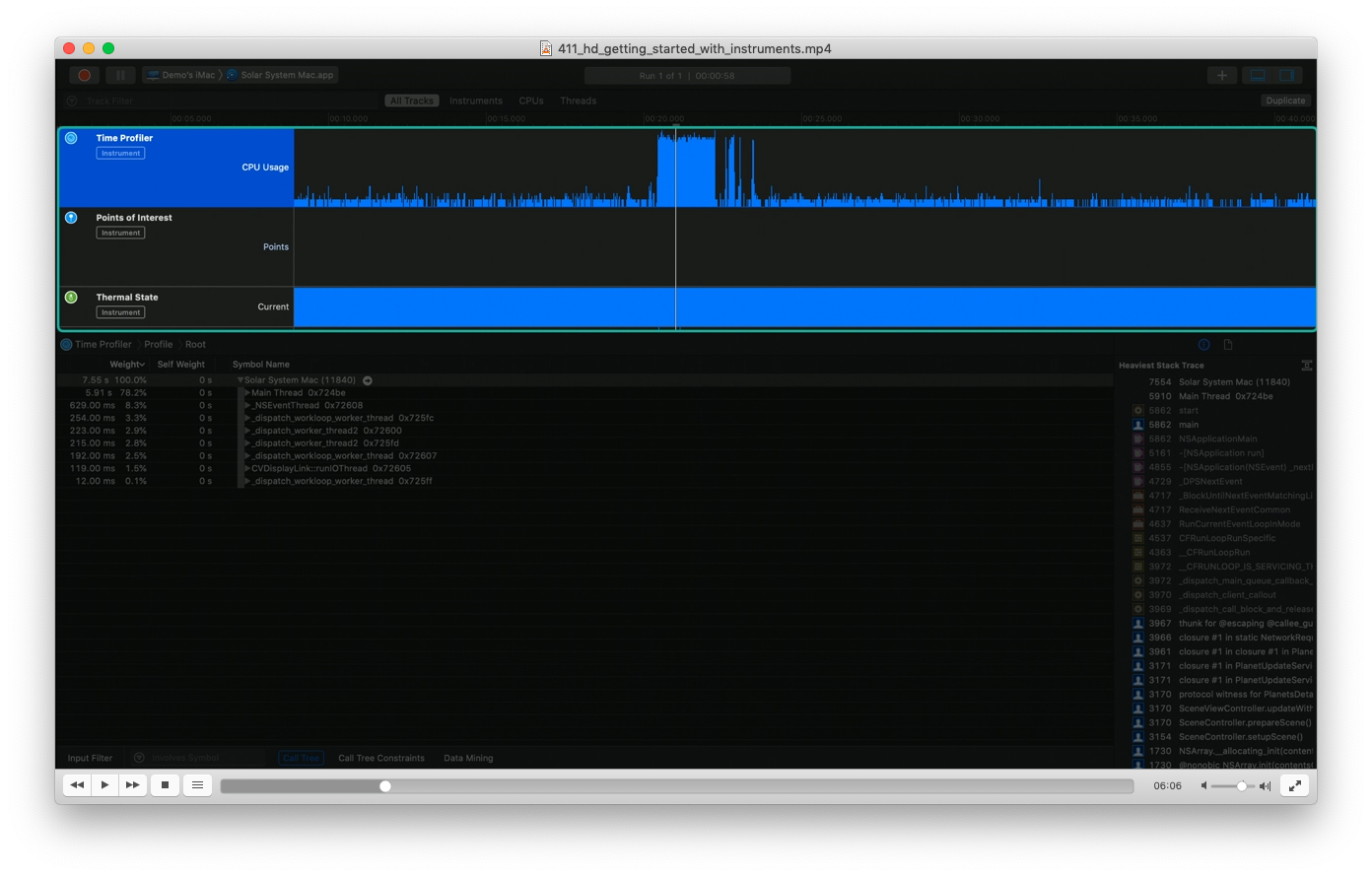Expand _dispatch_workloop_worker_thread 0x725fc
This screenshot has width=1372, height=877.
tap(247, 418)
